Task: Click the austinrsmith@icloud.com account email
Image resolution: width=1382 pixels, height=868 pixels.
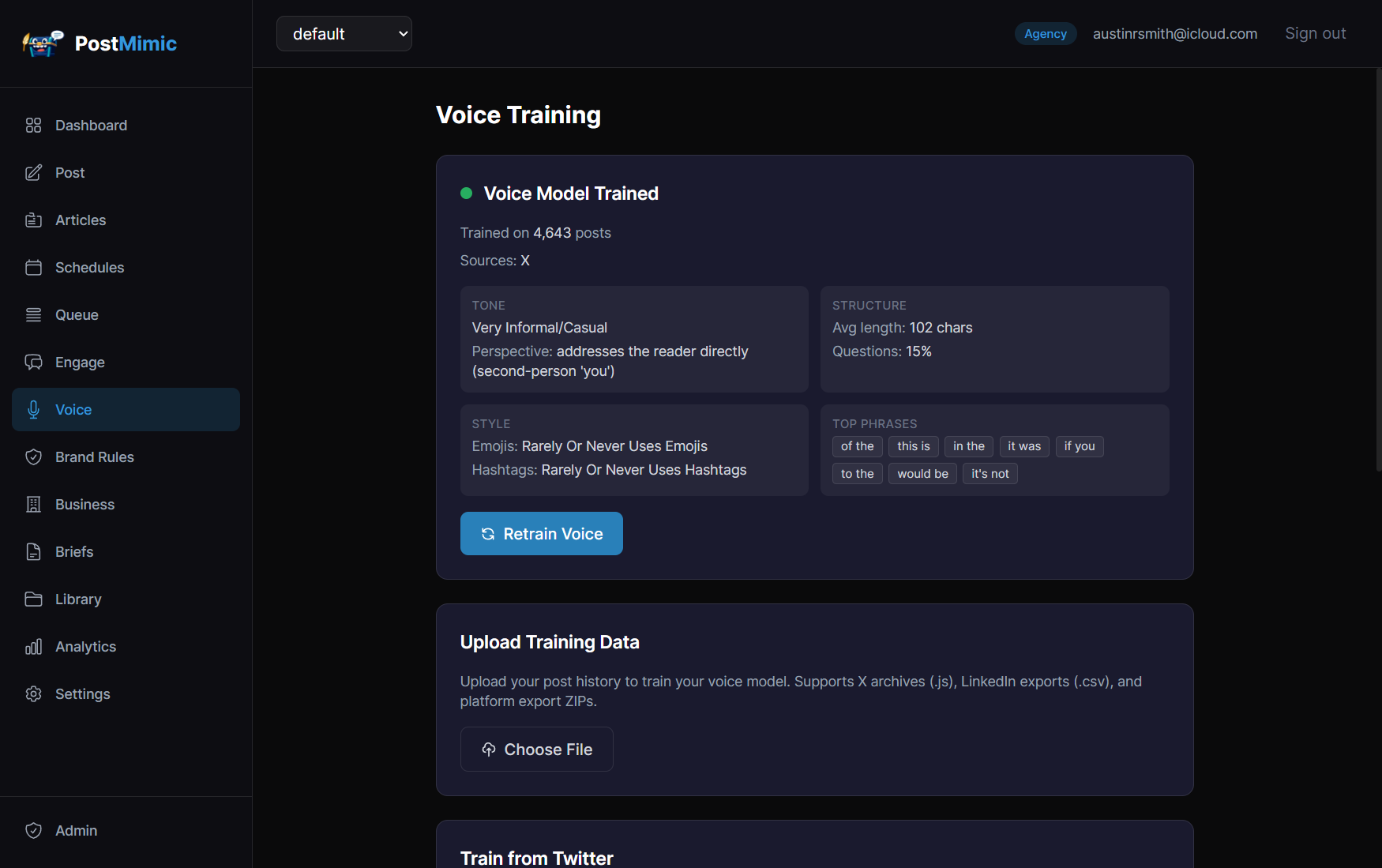Action: (x=1175, y=34)
